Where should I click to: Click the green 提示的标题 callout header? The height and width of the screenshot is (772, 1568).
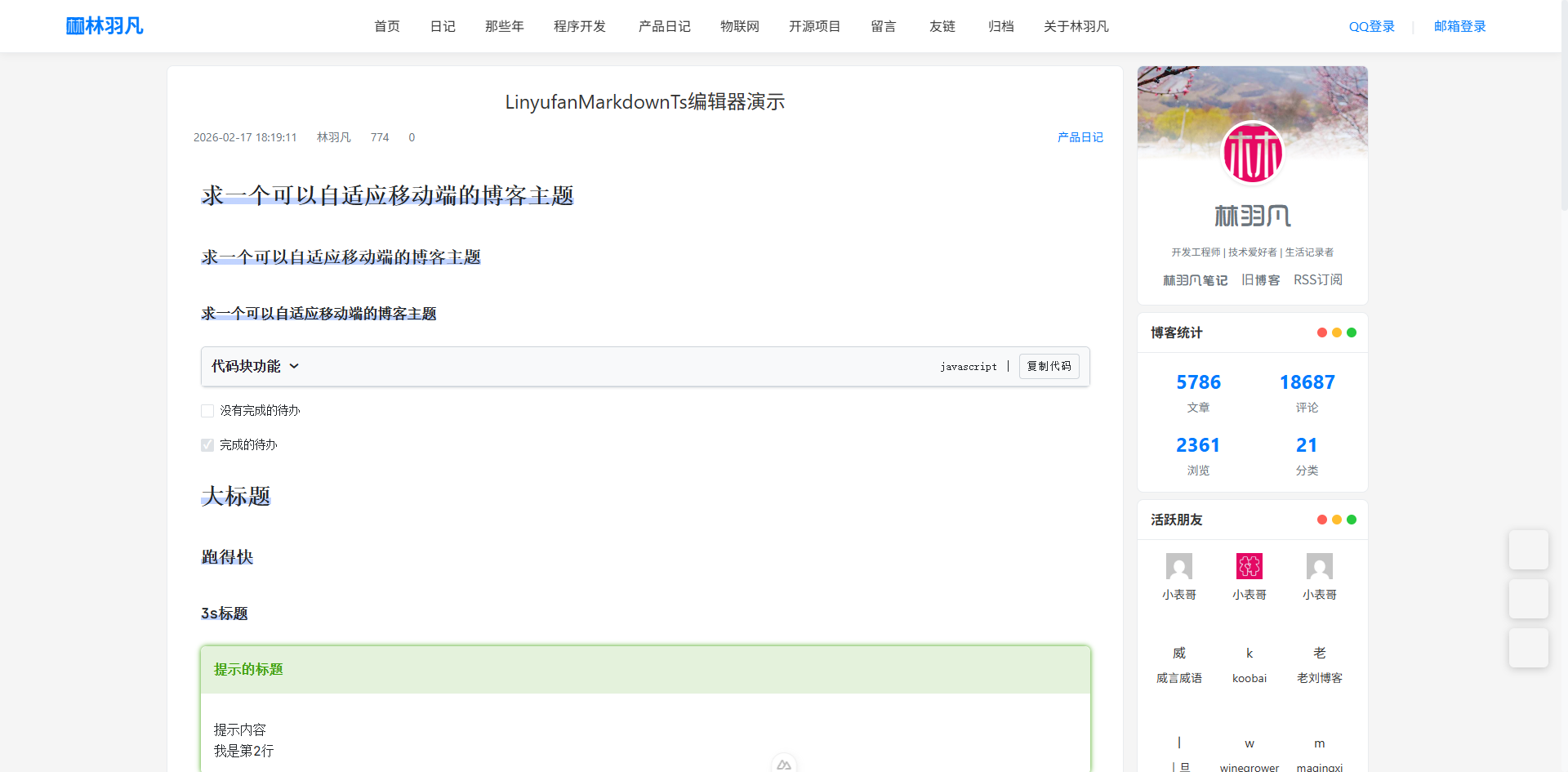click(x=645, y=670)
